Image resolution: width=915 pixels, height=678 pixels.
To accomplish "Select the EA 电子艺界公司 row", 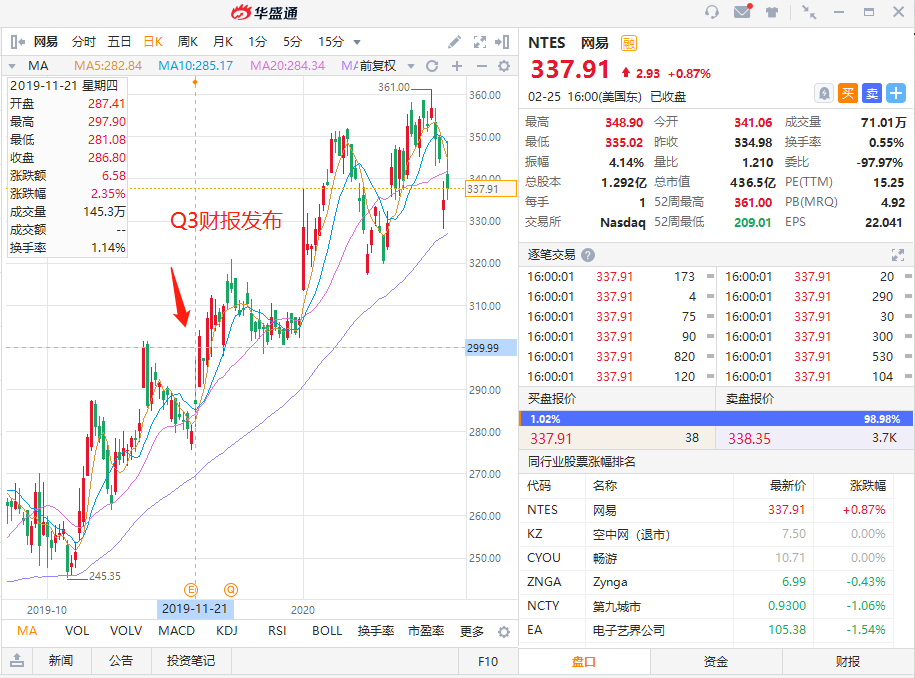I will (x=706, y=630).
